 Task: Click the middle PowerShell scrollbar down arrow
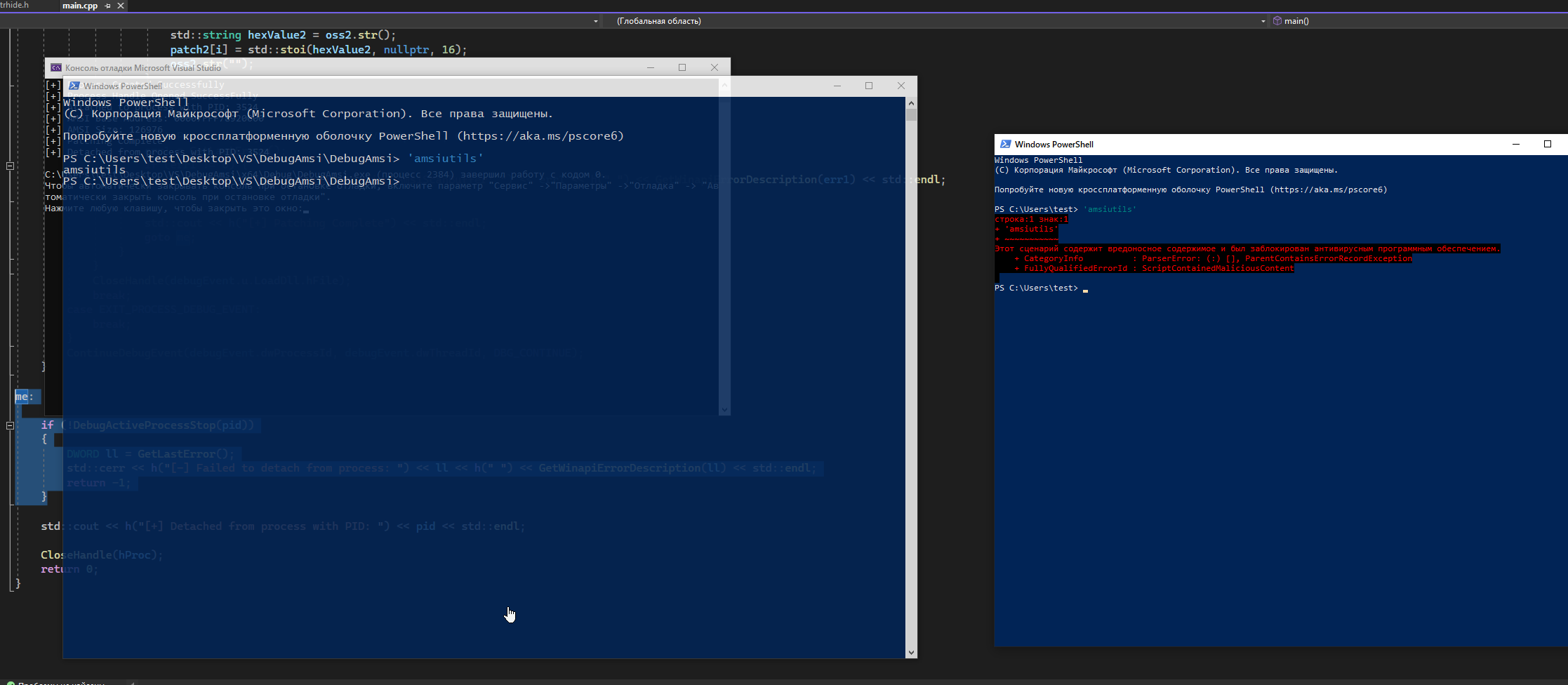(x=911, y=652)
